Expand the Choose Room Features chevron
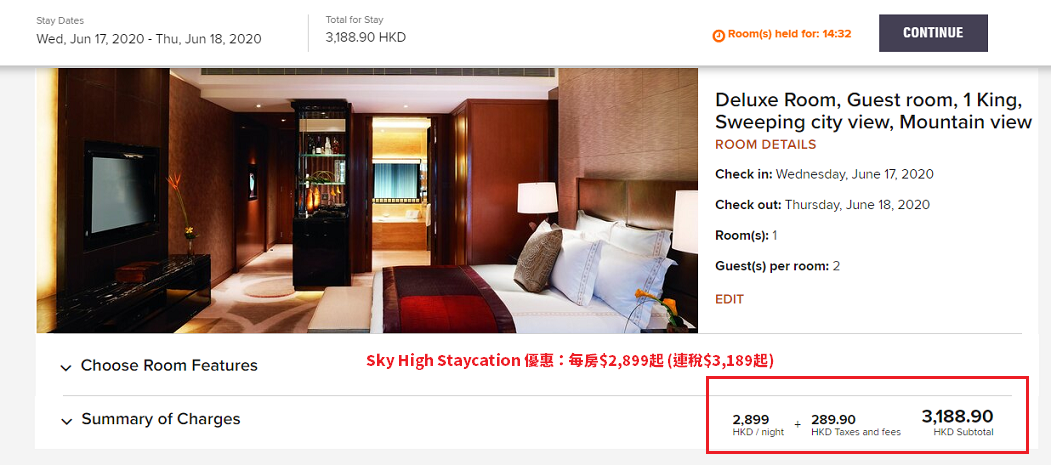1051x465 pixels. (x=66, y=367)
